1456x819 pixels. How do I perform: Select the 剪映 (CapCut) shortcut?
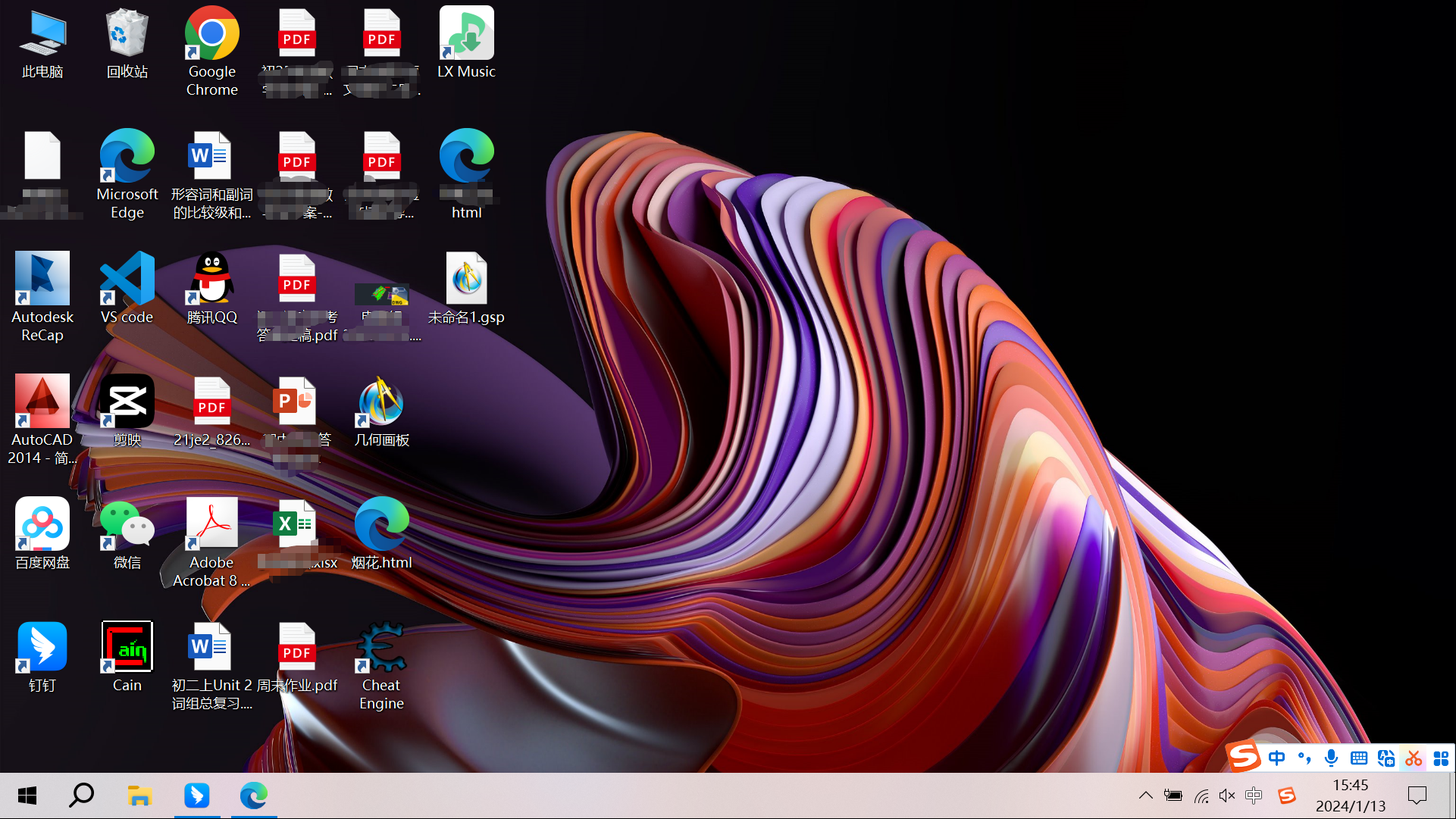tap(127, 411)
